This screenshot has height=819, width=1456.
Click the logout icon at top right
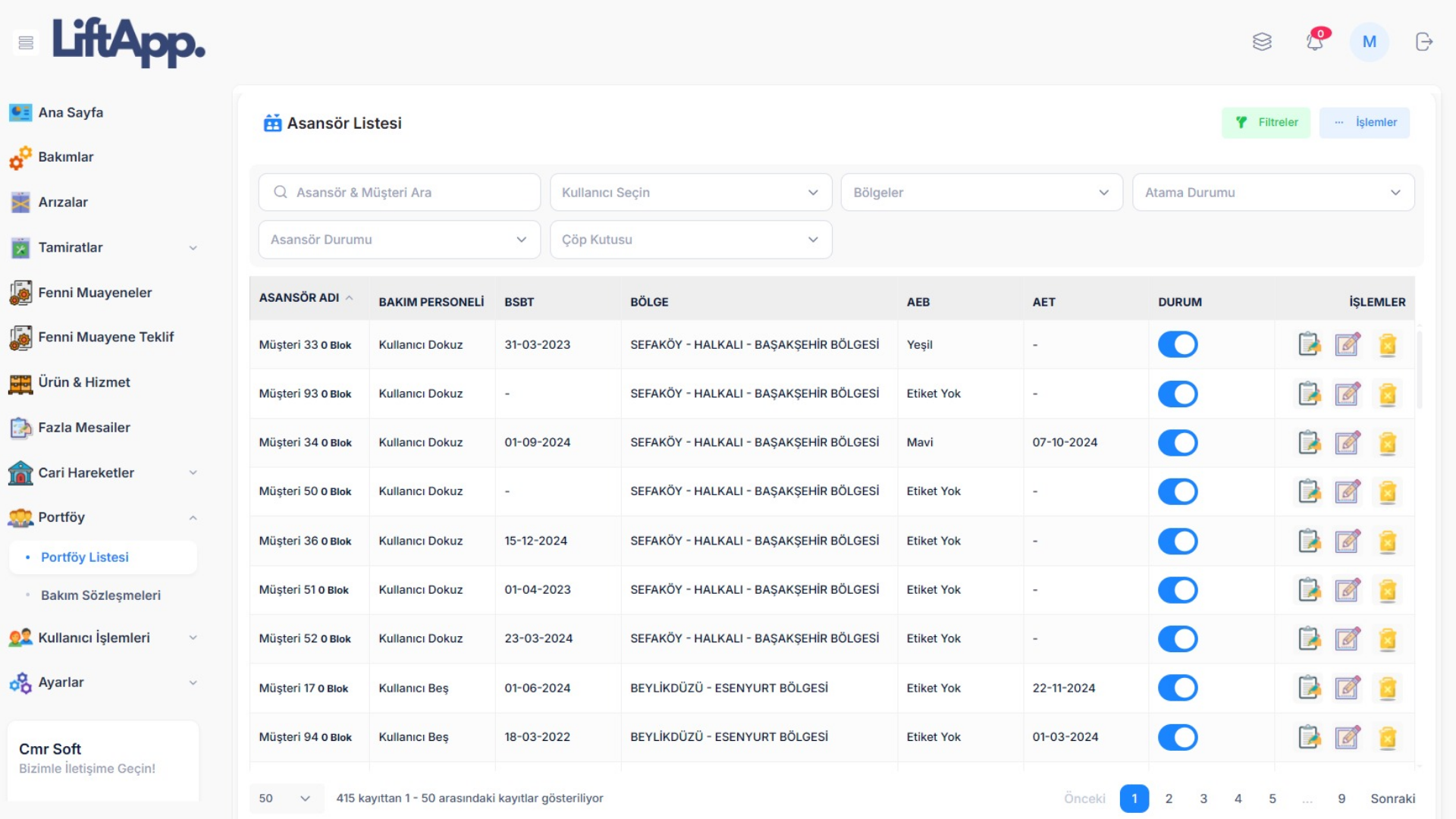[1423, 42]
